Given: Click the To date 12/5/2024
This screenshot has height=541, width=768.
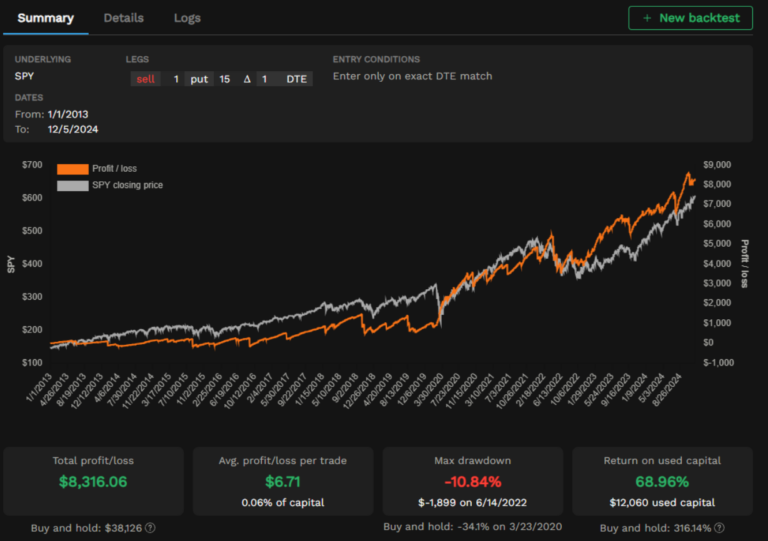Looking at the screenshot, I should coord(72,129).
